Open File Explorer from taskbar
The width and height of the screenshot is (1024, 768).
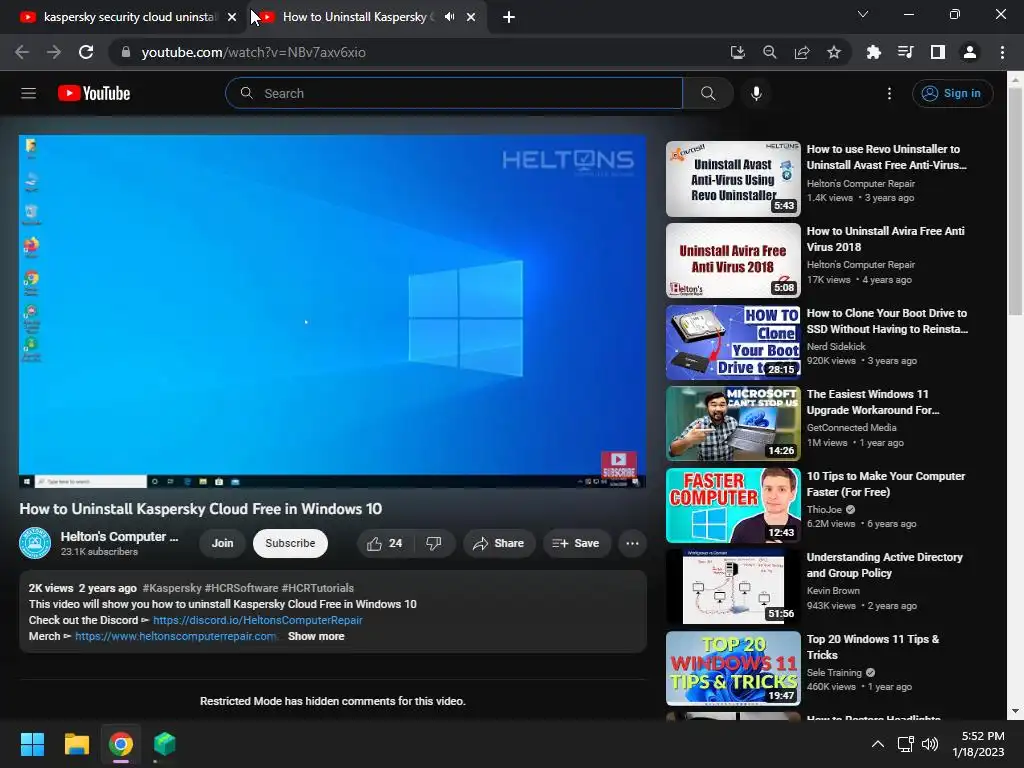click(76, 744)
